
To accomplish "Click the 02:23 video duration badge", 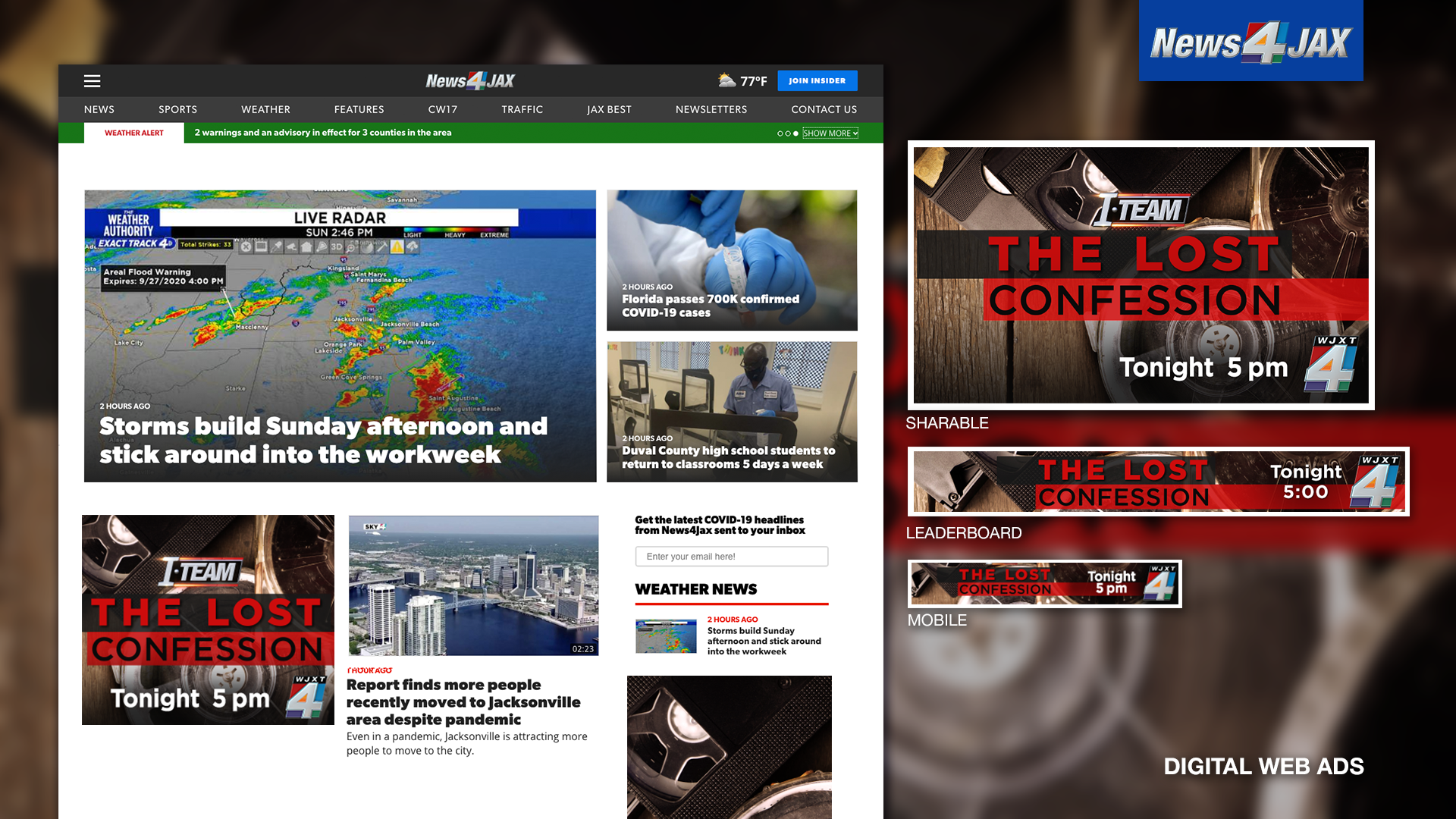I will pos(583,649).
